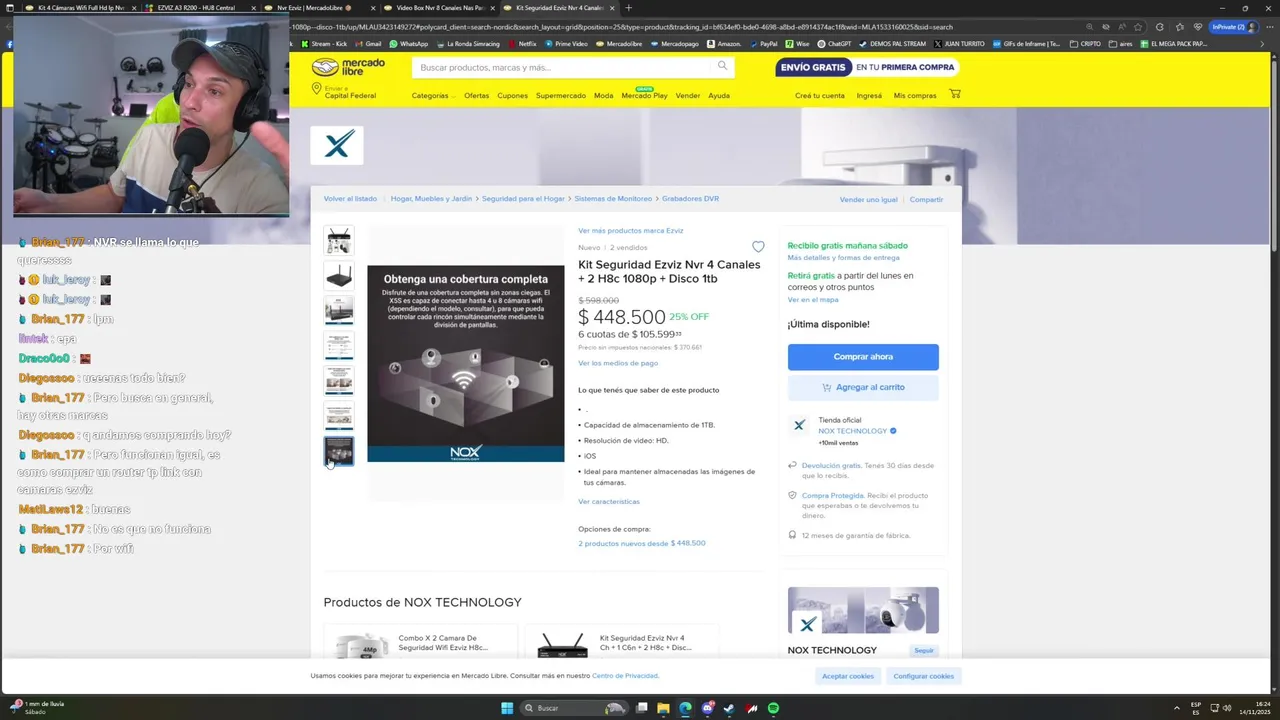Open Seguridad para el Hogar breadcrumb
The height and width of the screenshot is (720, 1280).
(523, 198)
